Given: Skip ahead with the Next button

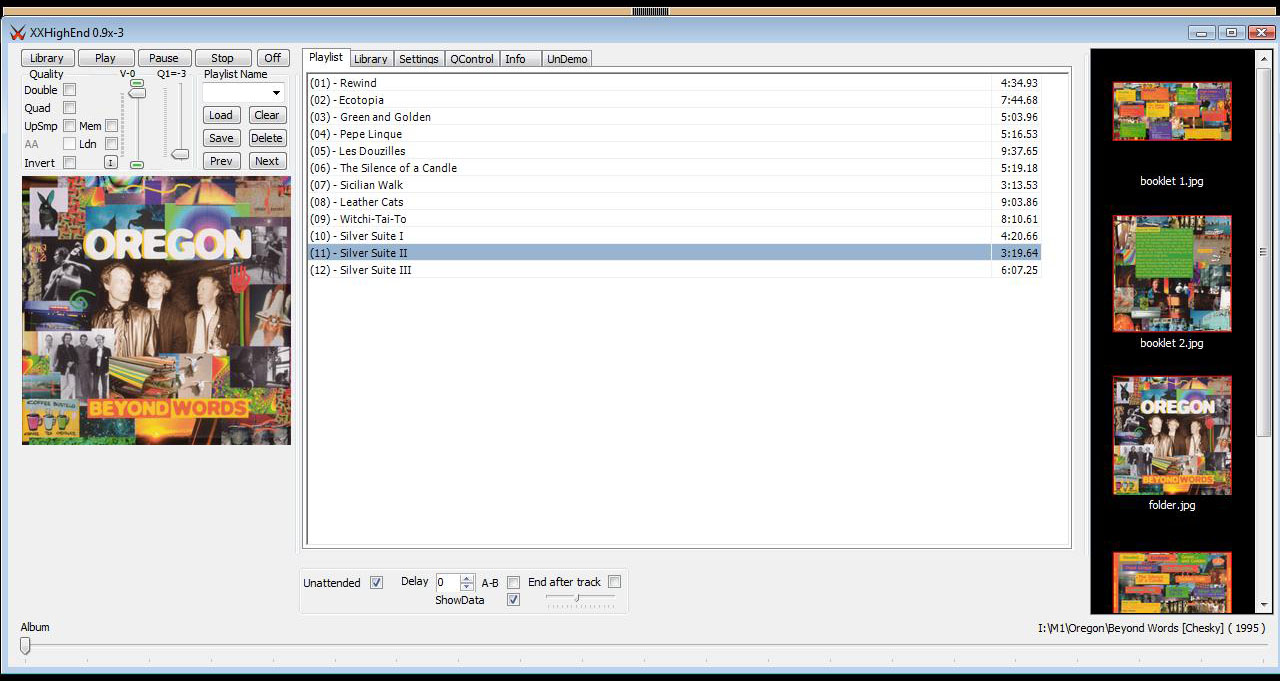Looking at the screenshot, I should tap(267, 161).
